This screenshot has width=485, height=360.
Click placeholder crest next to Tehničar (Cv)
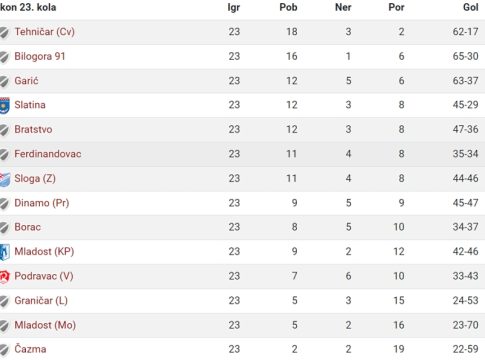4,32
